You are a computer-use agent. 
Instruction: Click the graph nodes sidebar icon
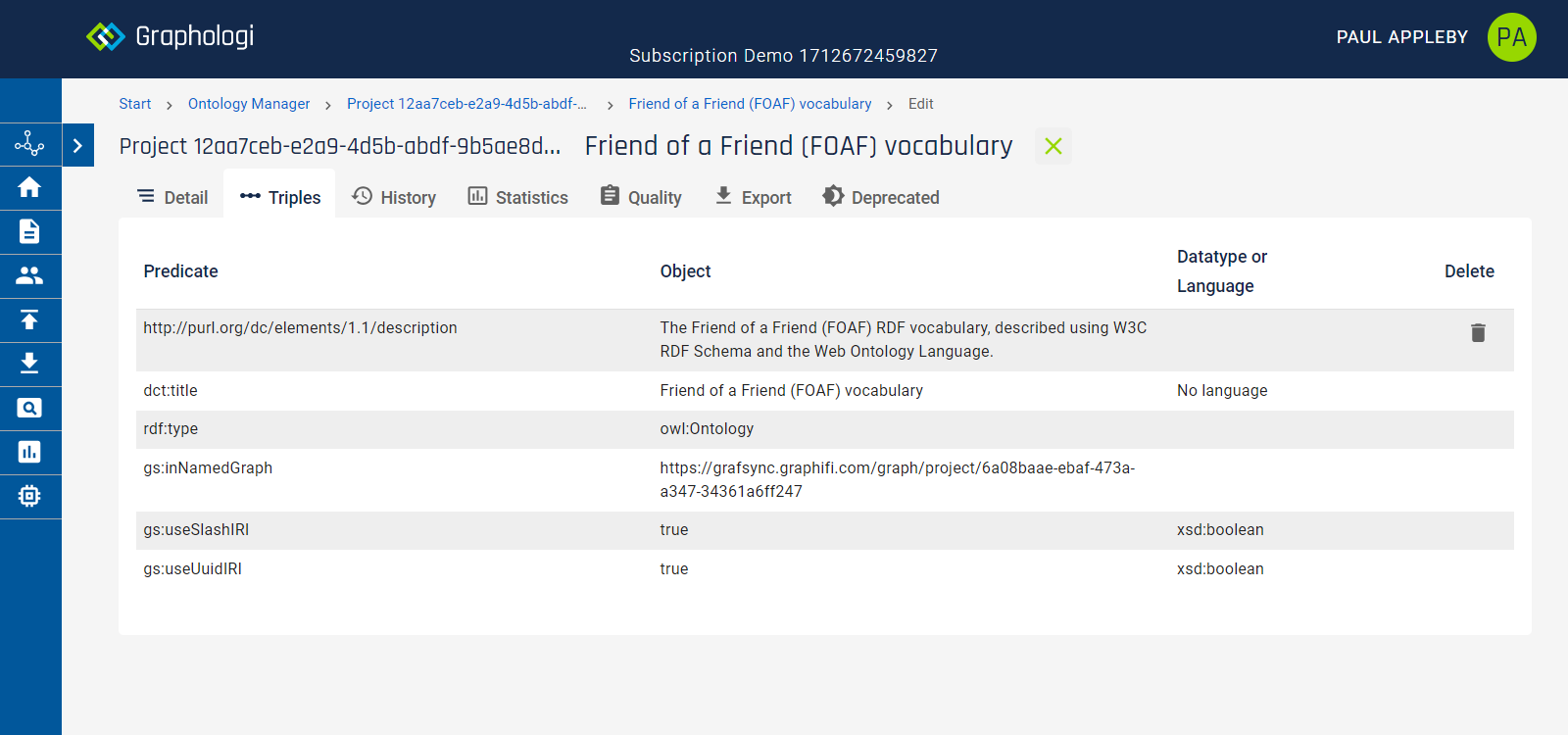(x=29, y=144)
